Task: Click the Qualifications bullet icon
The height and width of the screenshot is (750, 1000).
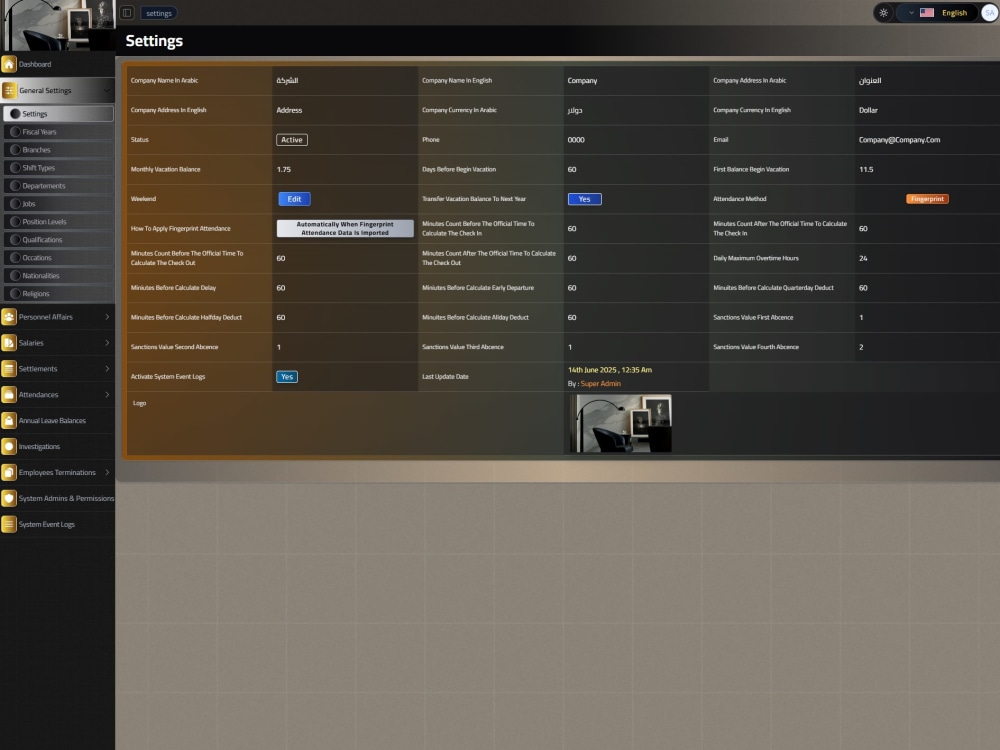Action: [15, 240]
